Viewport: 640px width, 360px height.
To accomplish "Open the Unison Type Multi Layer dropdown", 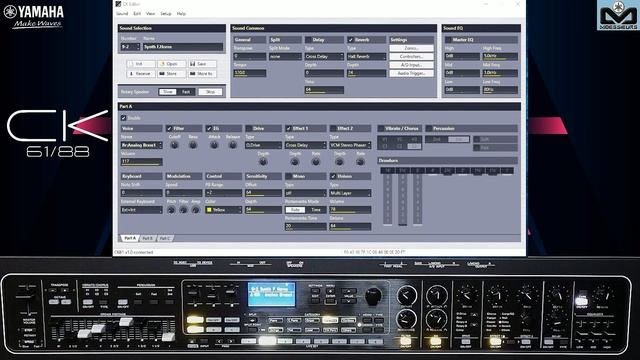I will tap(350, 193).
